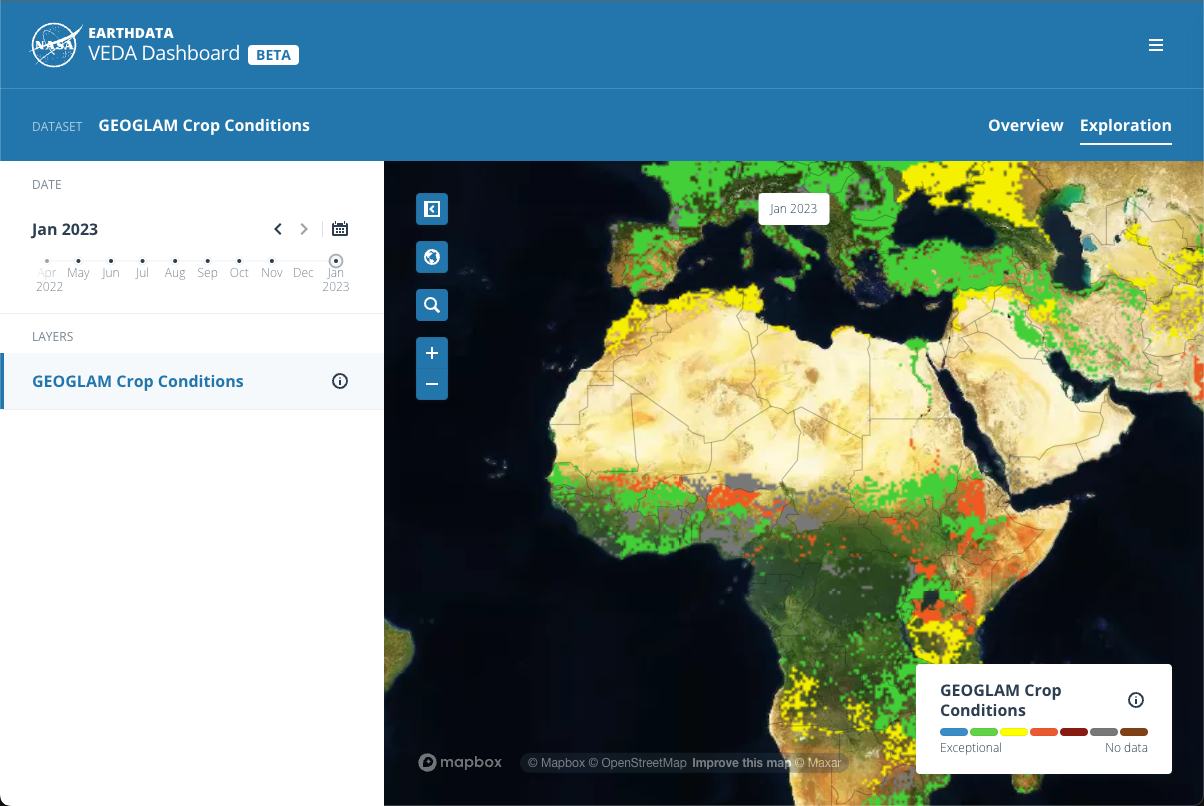Image resolution: width=1204 pixels, height=806 pixels.
Task: Go to the previous date with back chevron
Action: click(x=278, y=229)
